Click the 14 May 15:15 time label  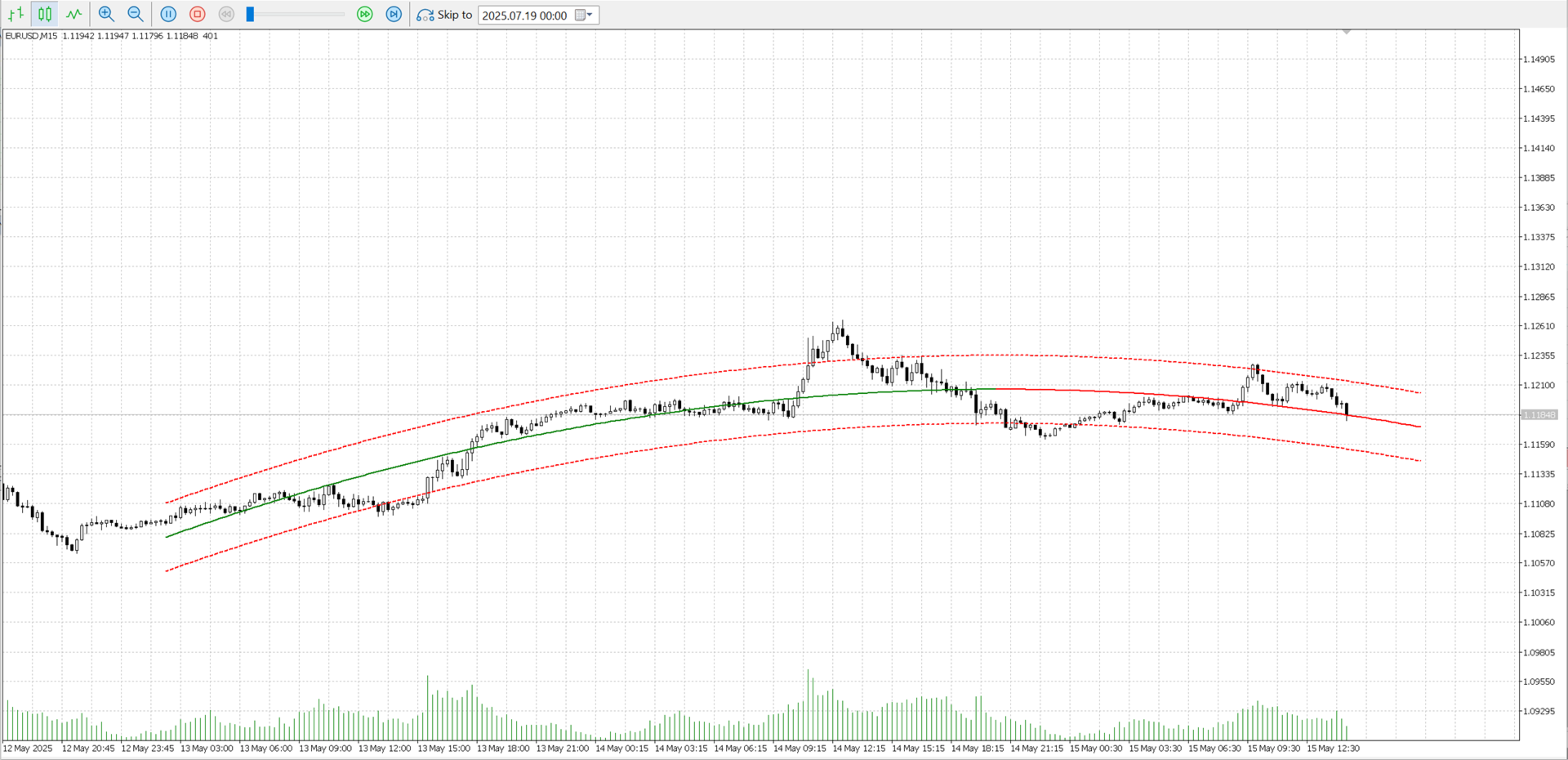918,749
